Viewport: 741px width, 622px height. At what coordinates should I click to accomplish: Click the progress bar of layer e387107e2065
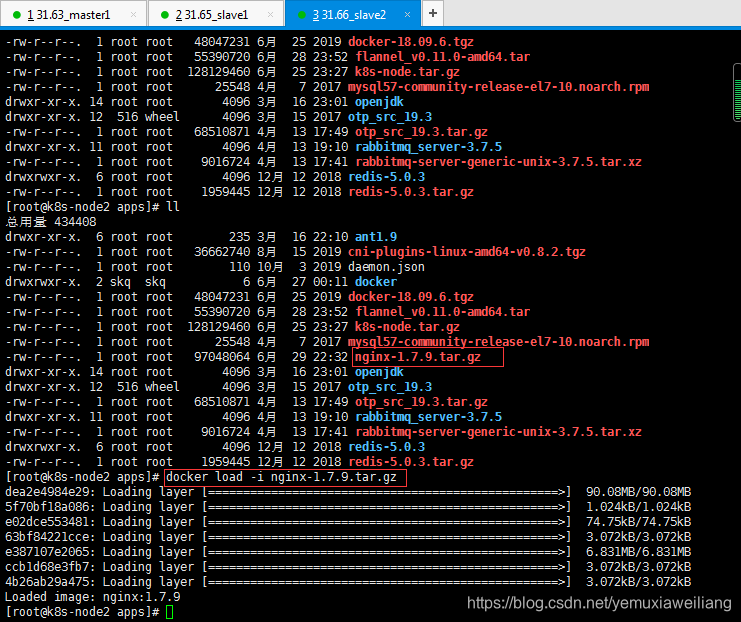pos(387,552)
